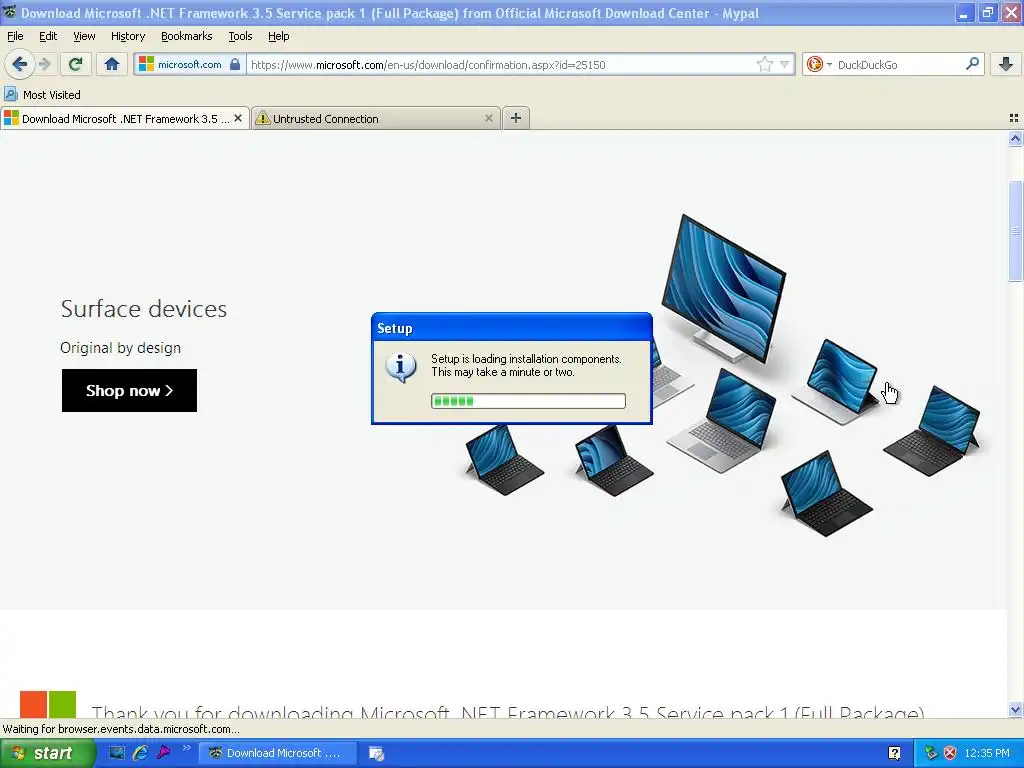Open the Bookmarks menu
The image size is (1024, 768).
187,36
